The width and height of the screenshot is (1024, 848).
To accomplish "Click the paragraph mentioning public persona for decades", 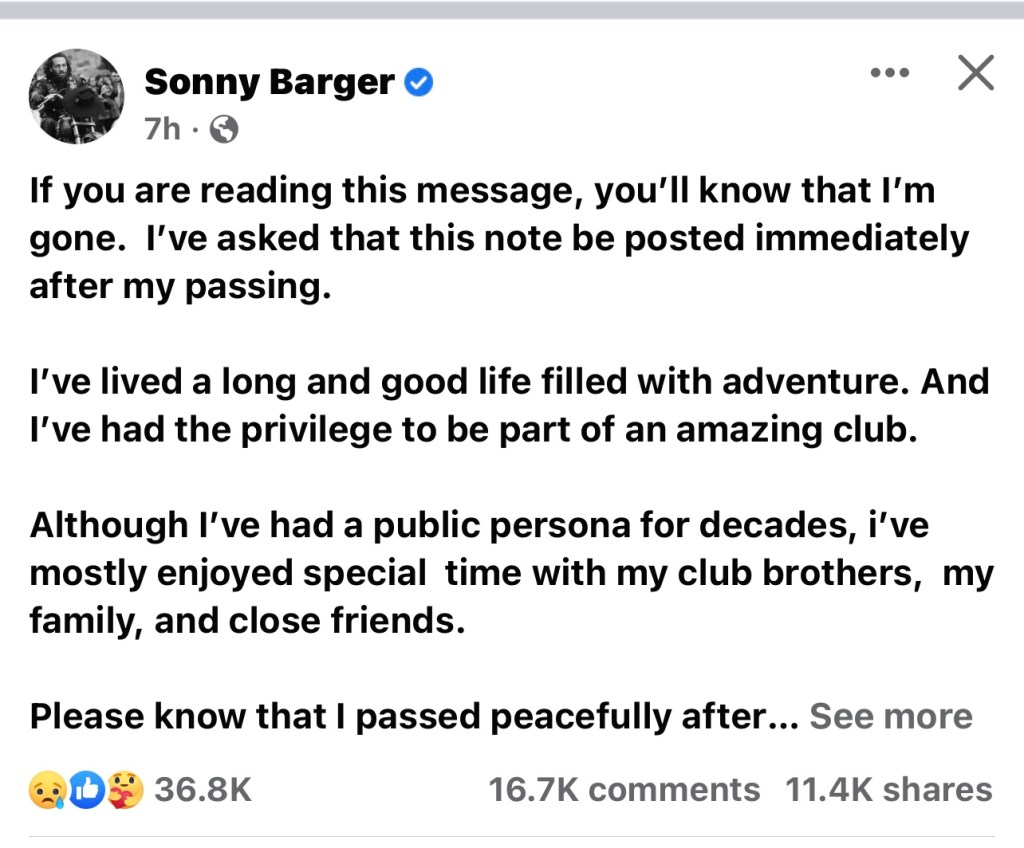I will tap(500, 573).
